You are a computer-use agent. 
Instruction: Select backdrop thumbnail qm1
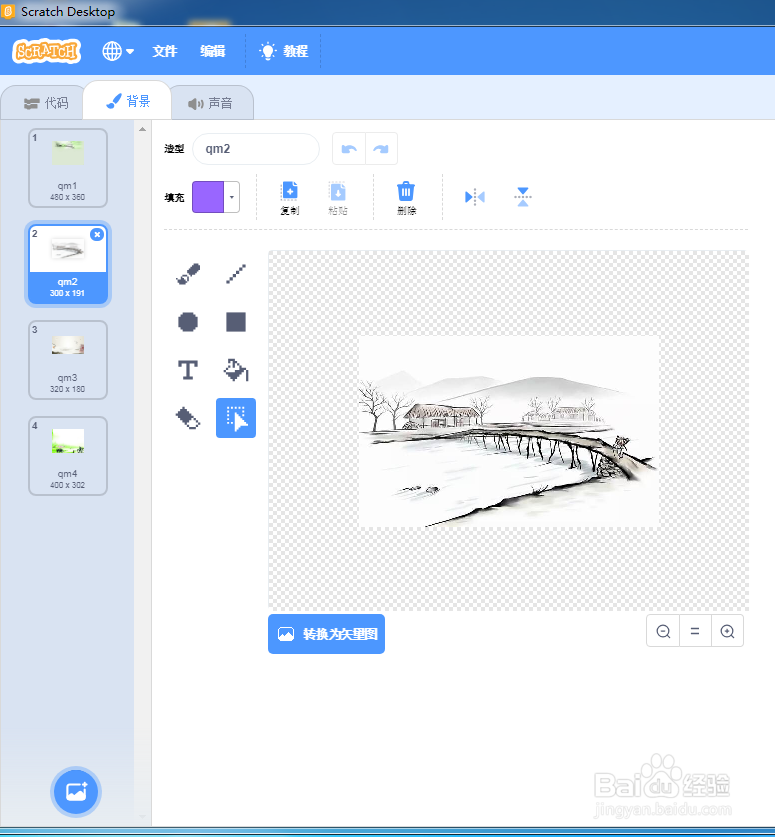68,168
